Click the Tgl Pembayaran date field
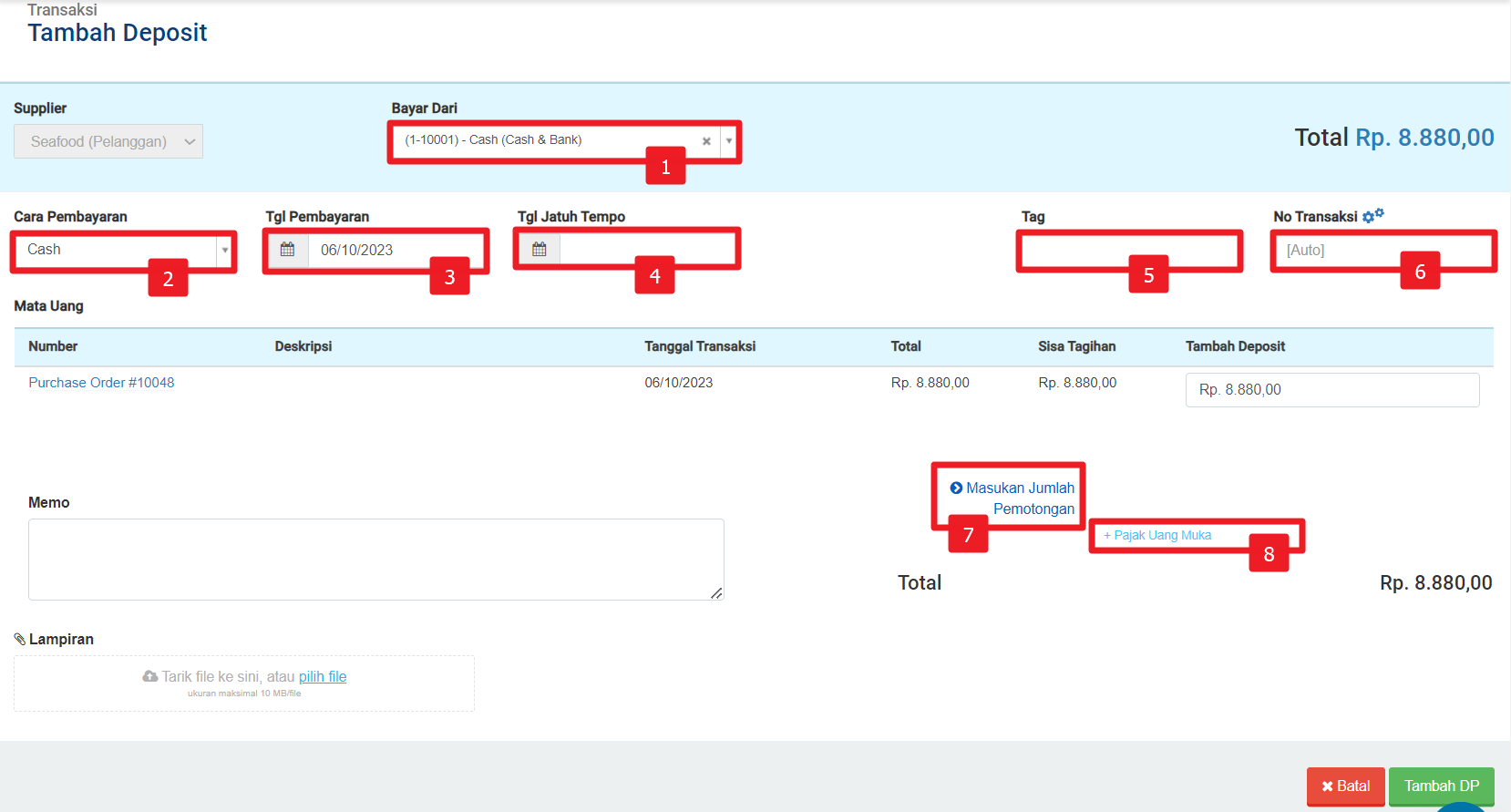The width and height of the screenshot is (1511, 812). [396, 250]
